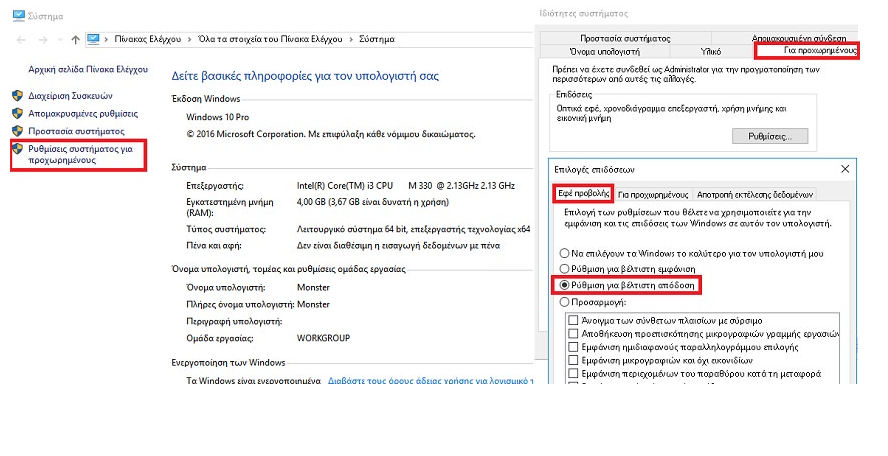Select Ρύθμιση για βέλτιστη εμφάνιση radio button
Viewport: 888px width, 456px height.
coord(566,268)
